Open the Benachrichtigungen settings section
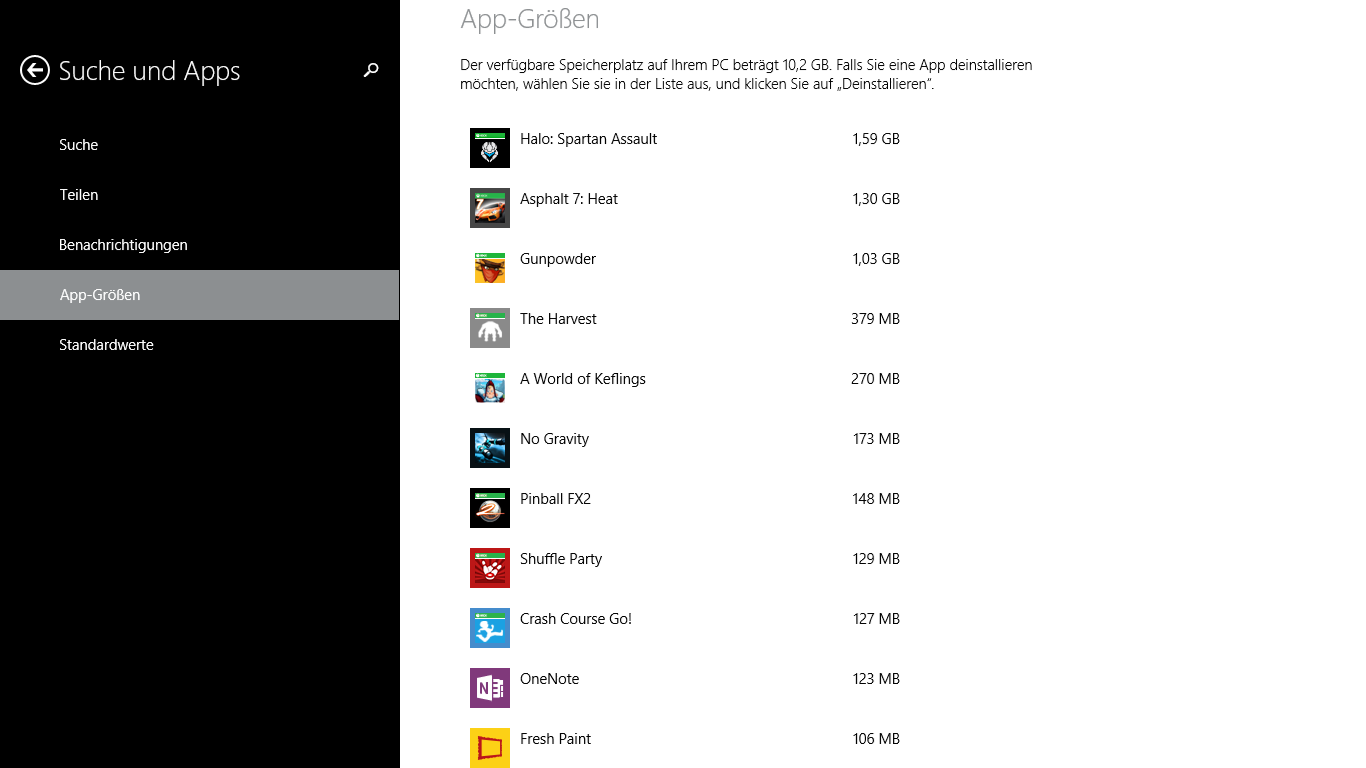Image resolution: width=1366 pixels, height=768 pixels. pyautogui.click(x=200, y=245)
